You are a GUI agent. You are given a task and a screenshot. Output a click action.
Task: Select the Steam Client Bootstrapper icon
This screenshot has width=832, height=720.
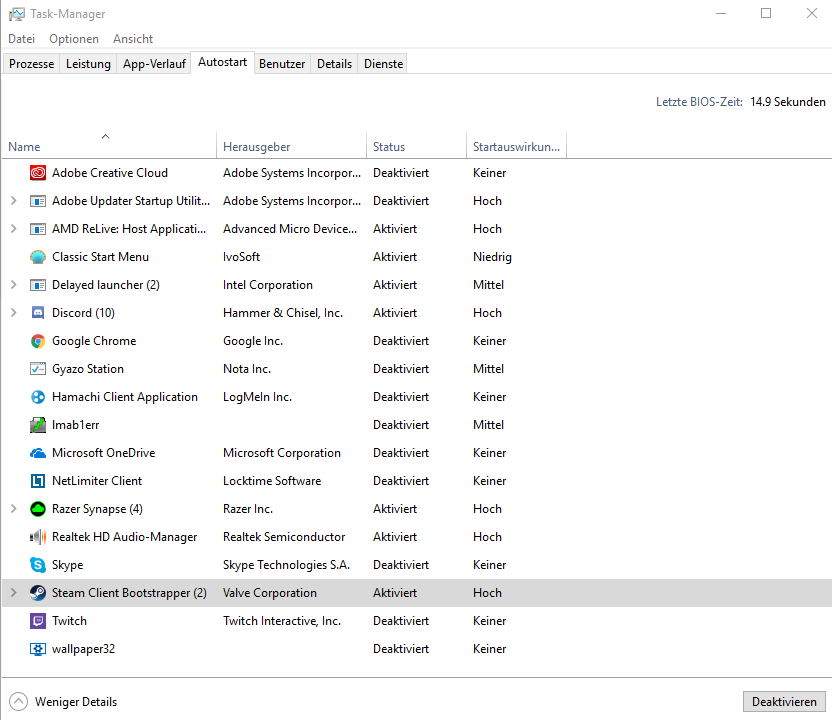(x=38, y=593)
